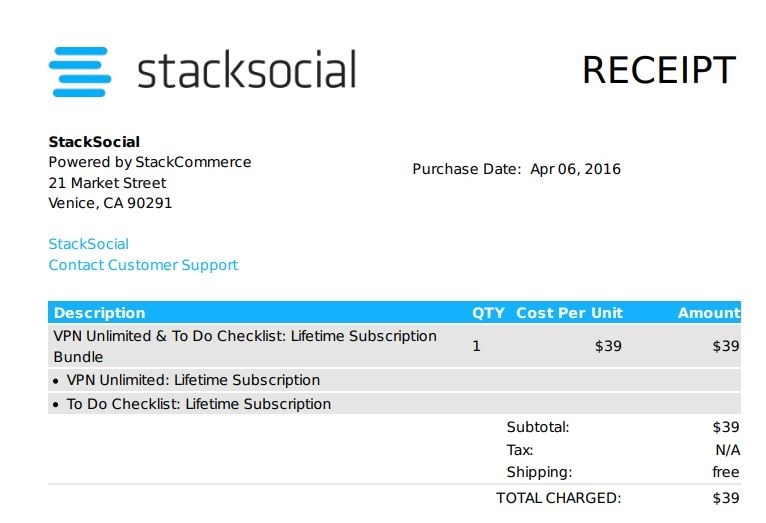Click the Venice, CA 90291 address line

(110, 203)
